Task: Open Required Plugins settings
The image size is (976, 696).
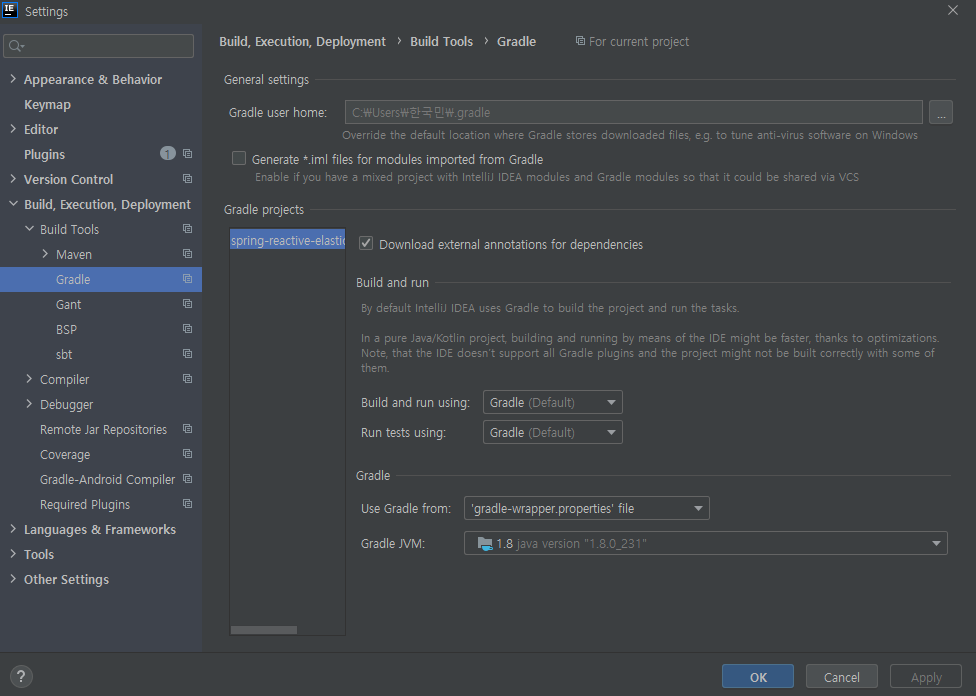Action: 85,504
